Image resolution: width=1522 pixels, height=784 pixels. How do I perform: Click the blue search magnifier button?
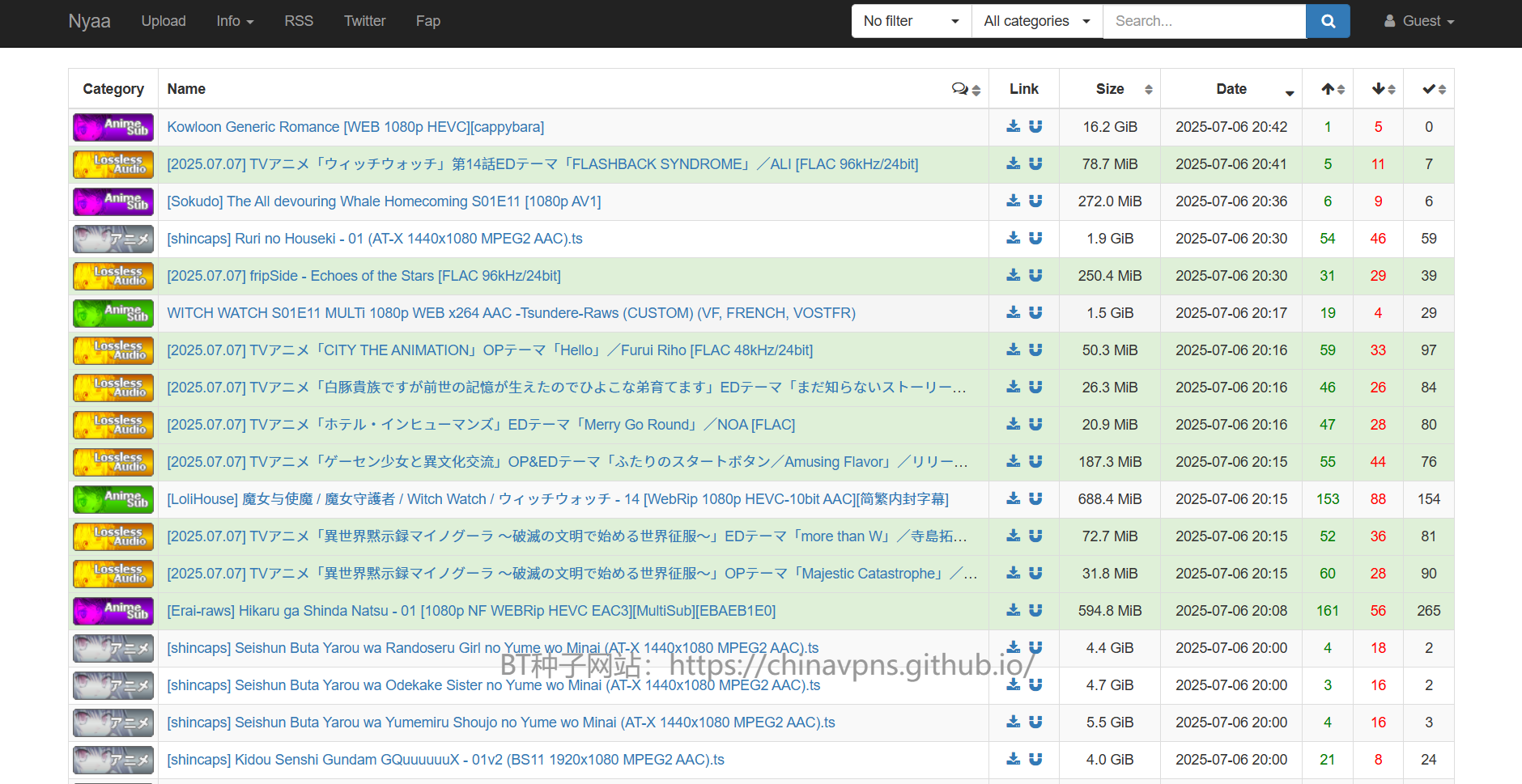[1328, 21]
